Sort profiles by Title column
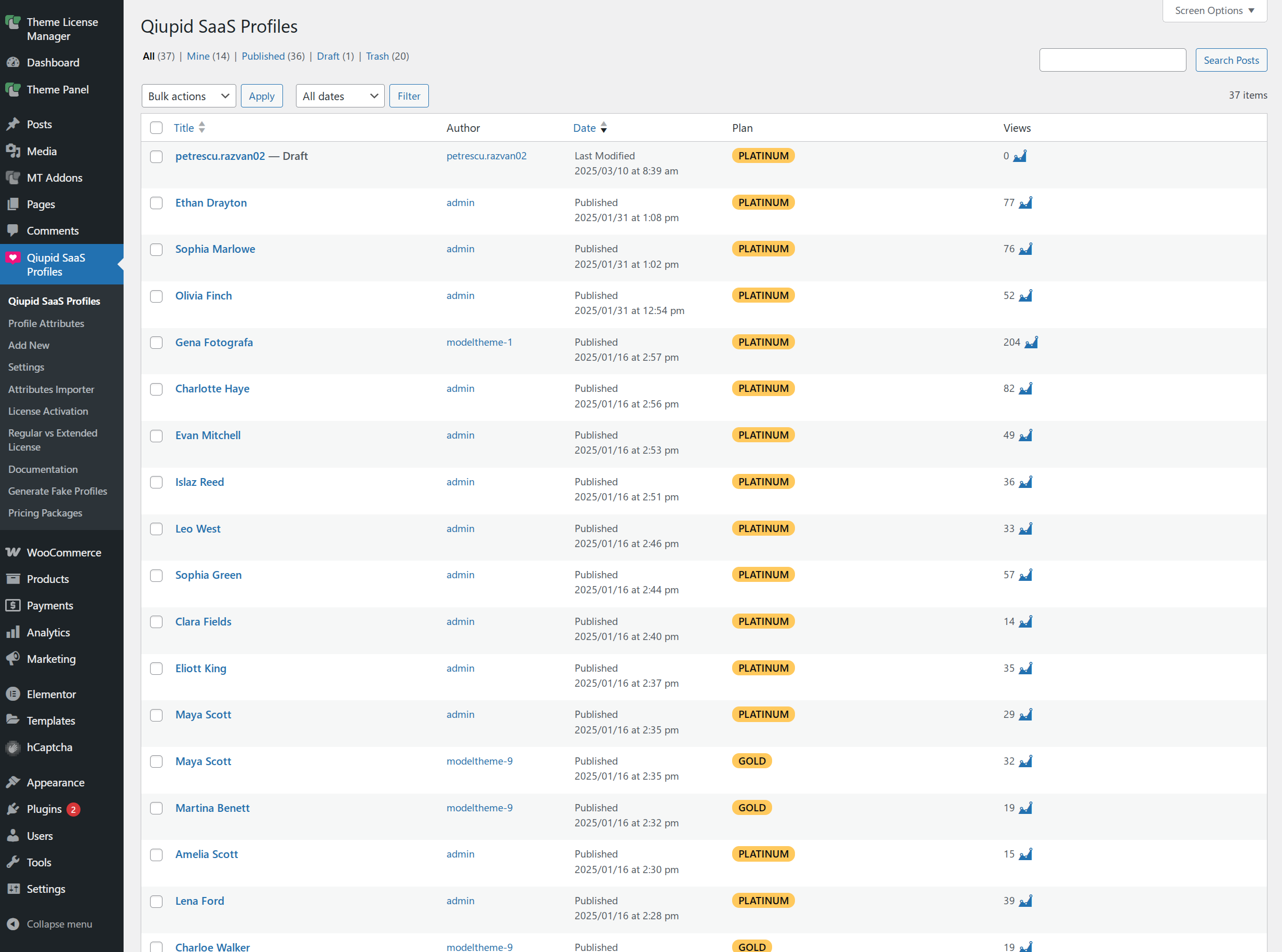The width and height of the screenshot is (1282, 952). tap(189, 128)
